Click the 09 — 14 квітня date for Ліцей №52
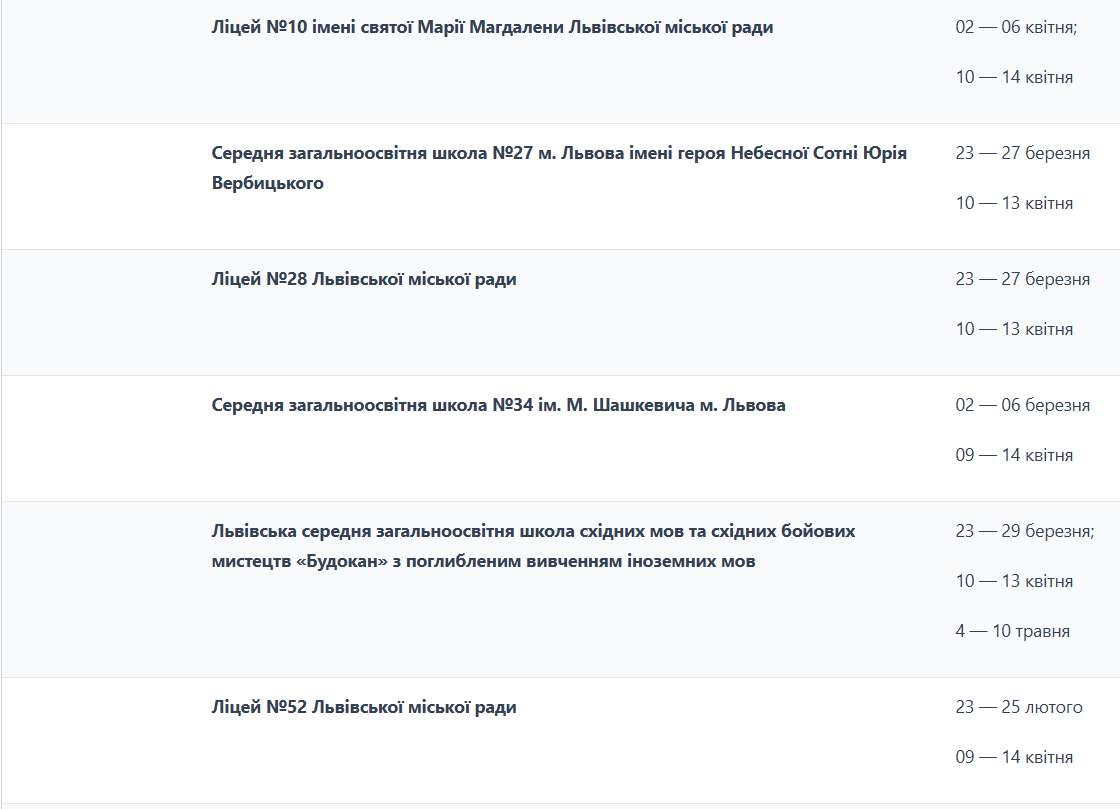This screenshot has width=1120, height=809. (1014, 758)
